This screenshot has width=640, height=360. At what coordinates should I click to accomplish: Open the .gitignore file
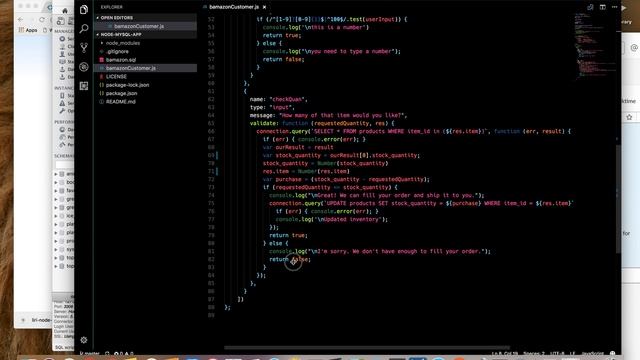117,51
